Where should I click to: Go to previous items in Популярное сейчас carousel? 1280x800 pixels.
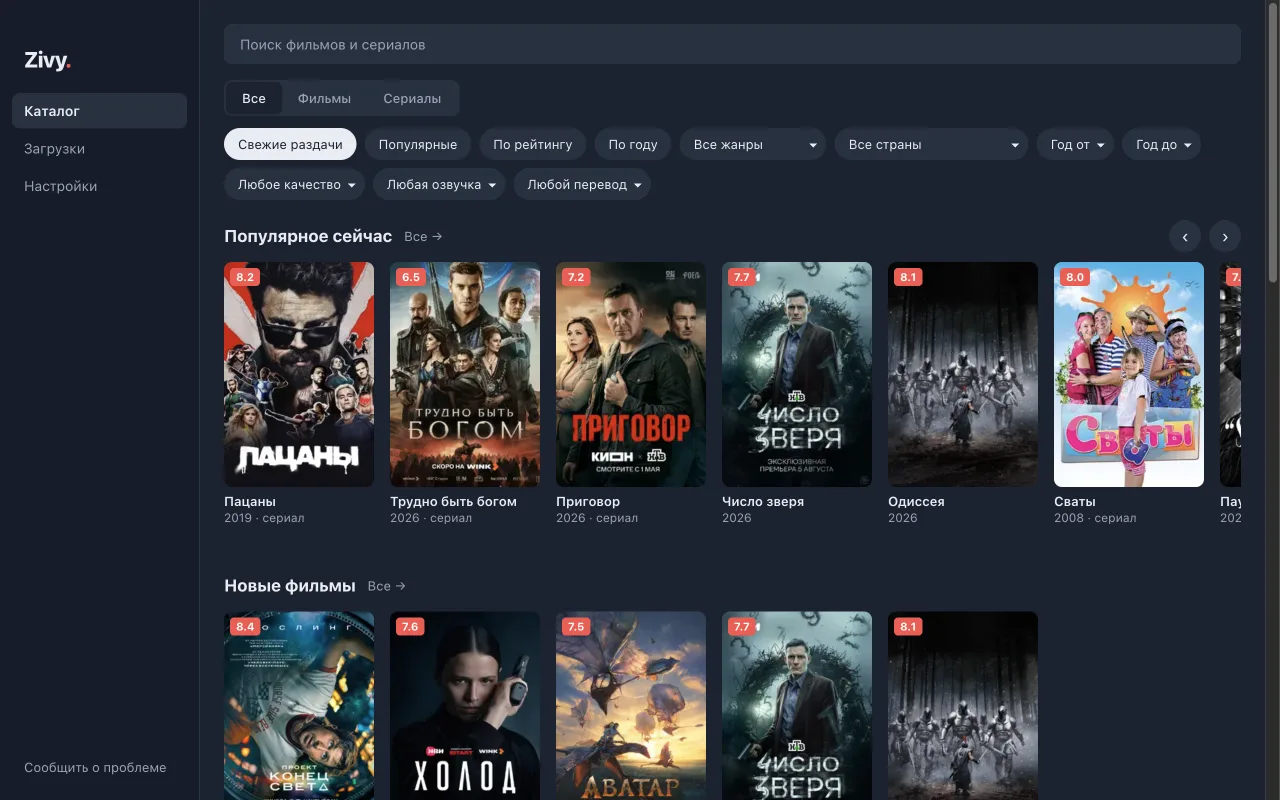point(1185,237)
